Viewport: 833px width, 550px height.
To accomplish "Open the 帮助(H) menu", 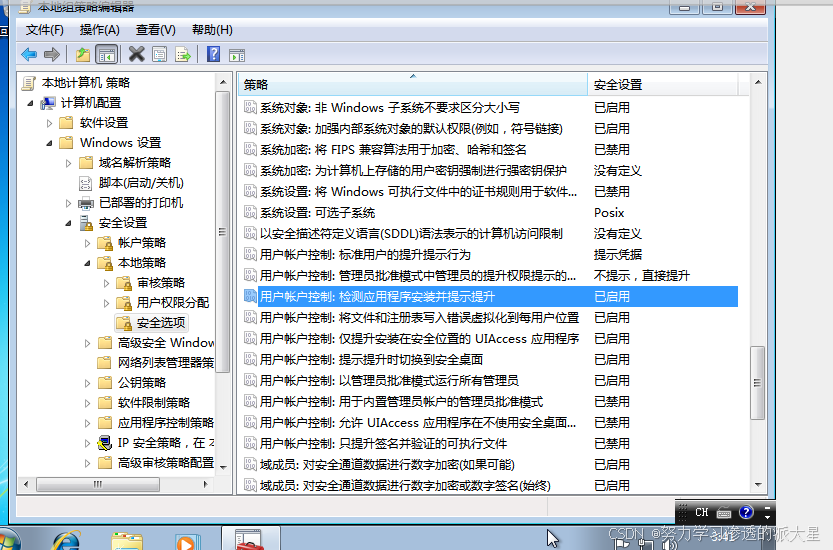I will 212,30.
